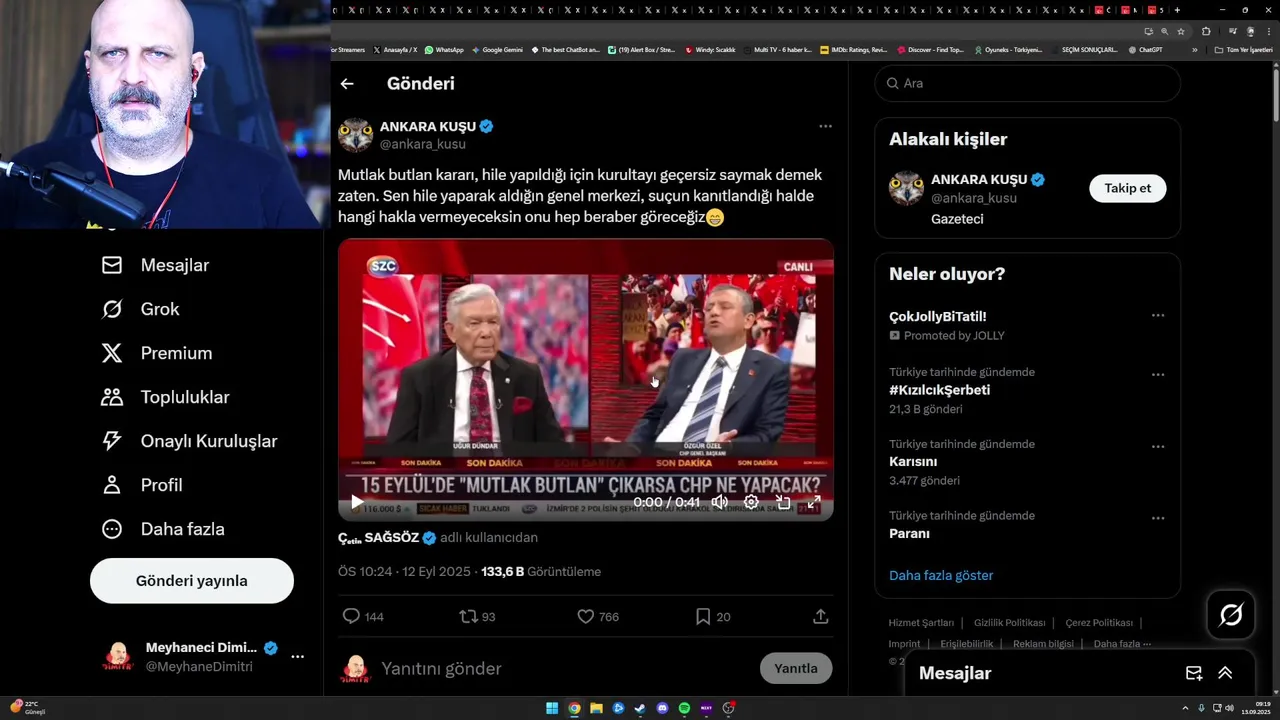Screen dimensions: 1280x720
Task: Open Gizlilik Politikası footer link
Action: [1010, 623]
